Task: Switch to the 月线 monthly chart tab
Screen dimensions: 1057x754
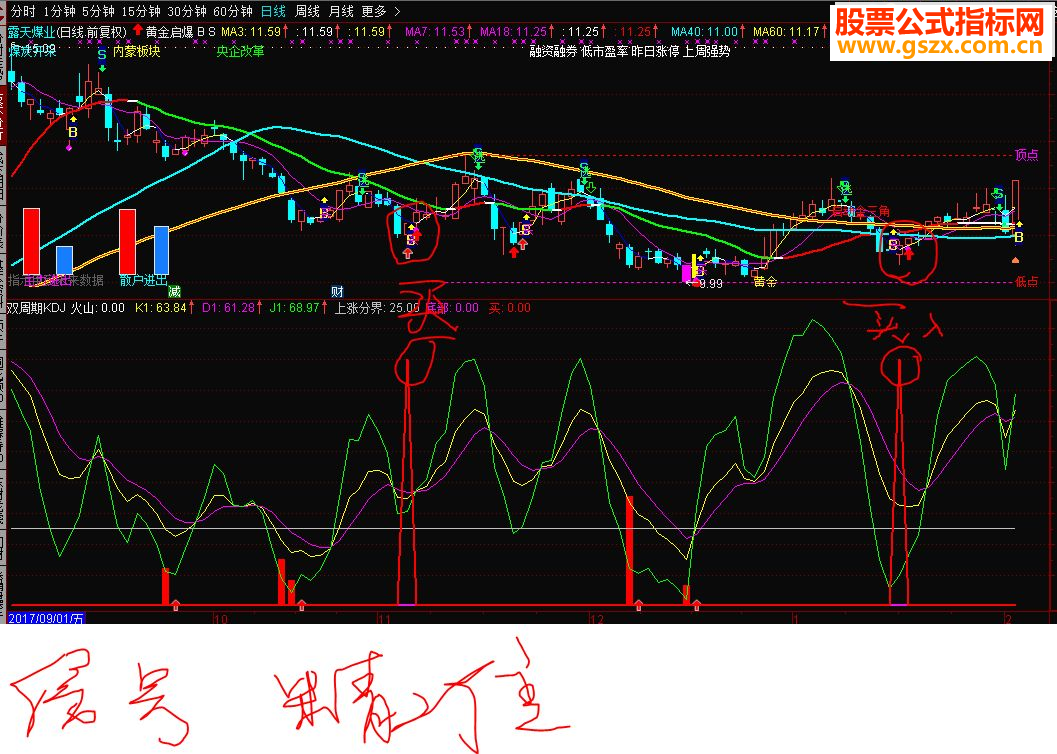Action: click(x=341, y=11)
